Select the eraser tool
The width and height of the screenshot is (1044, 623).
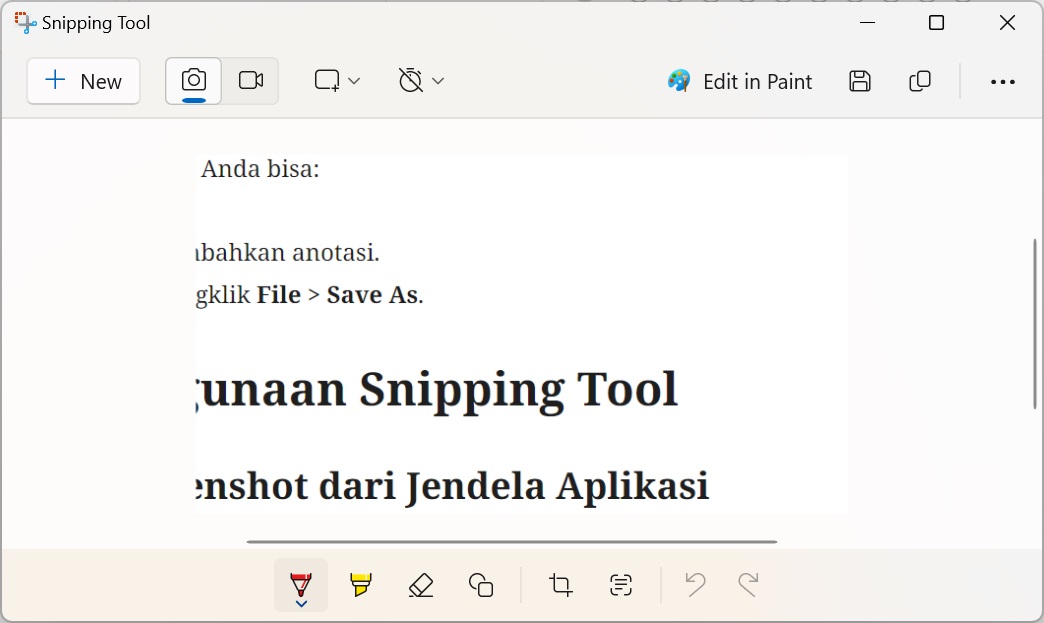coord(420,585)
